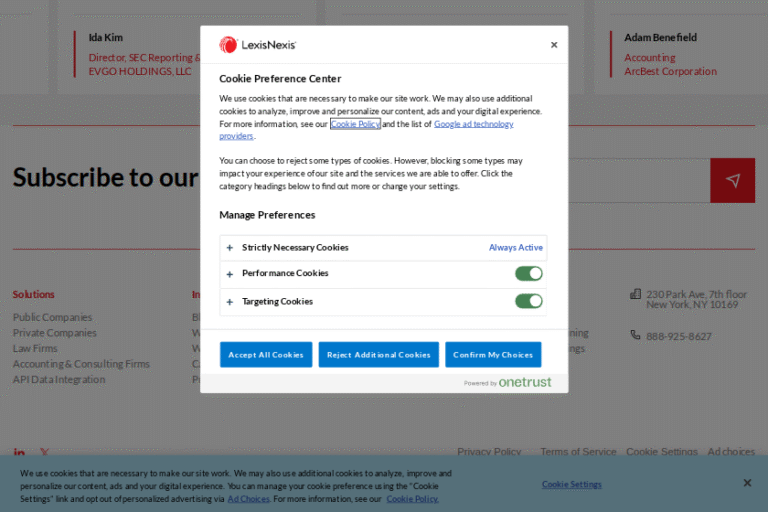Expand the Performance Cookies category
768x512 pixels.
pyautogui.click(x=229, y=274)
